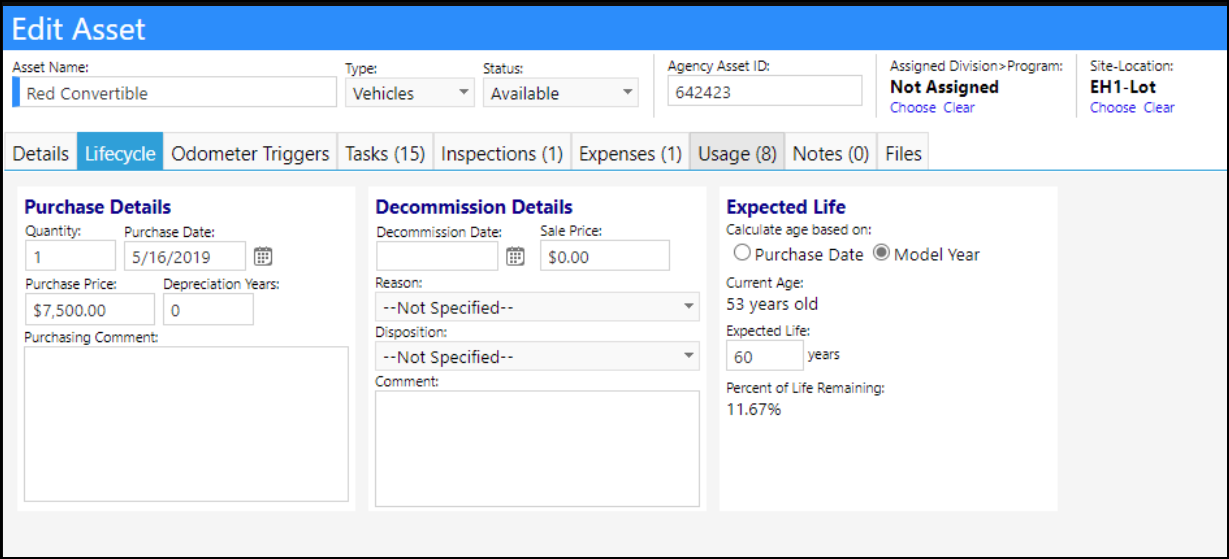
Task: Edit the Sale Price field
Action: pyautogui.click(x=605, y=256)
